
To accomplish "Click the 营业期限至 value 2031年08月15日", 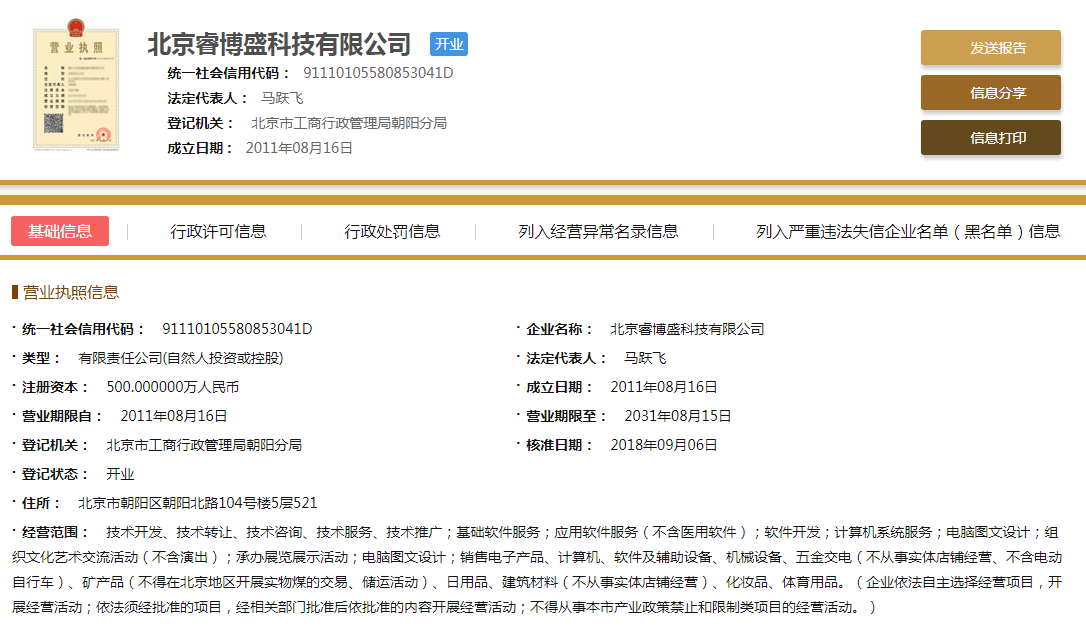I will click(678, 416).
